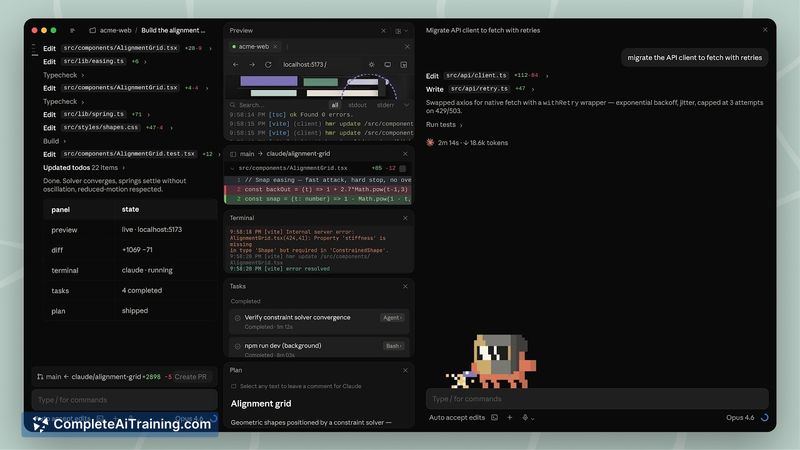Click the pixel creature mascot
800x450 pixels.
(491, 362)
